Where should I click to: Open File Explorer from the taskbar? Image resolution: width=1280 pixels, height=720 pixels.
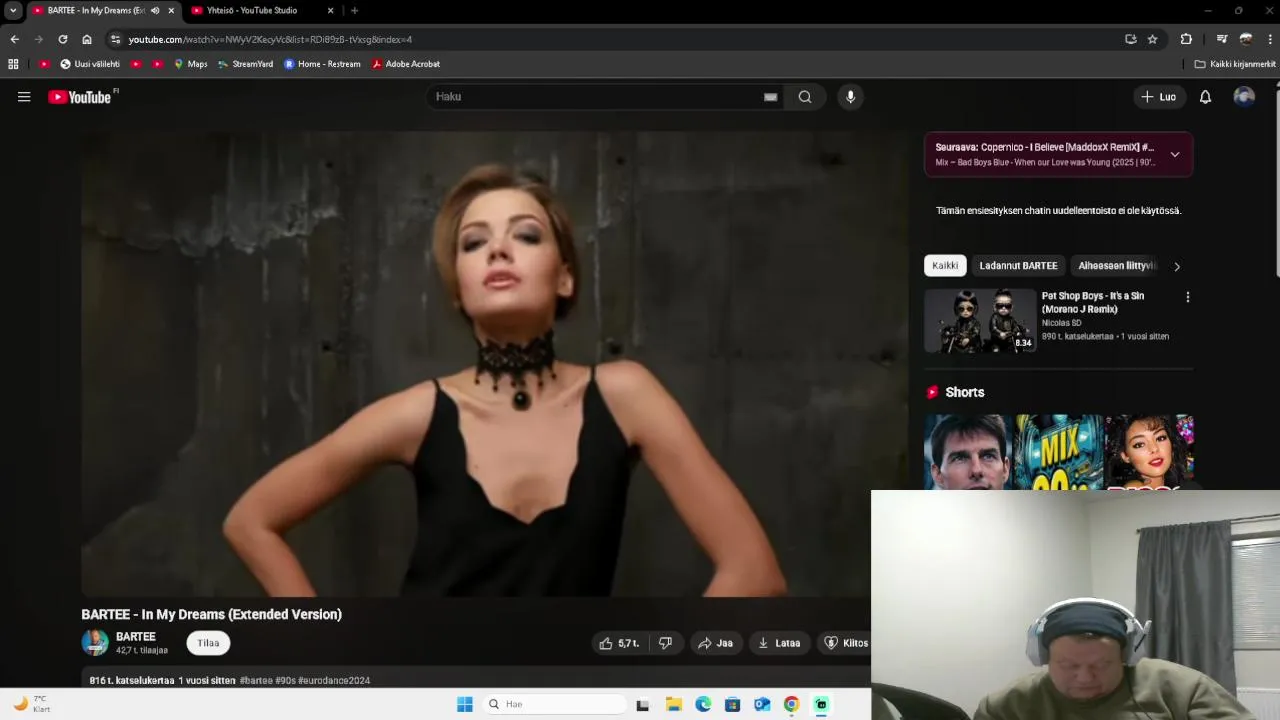[x=673, y=704]
